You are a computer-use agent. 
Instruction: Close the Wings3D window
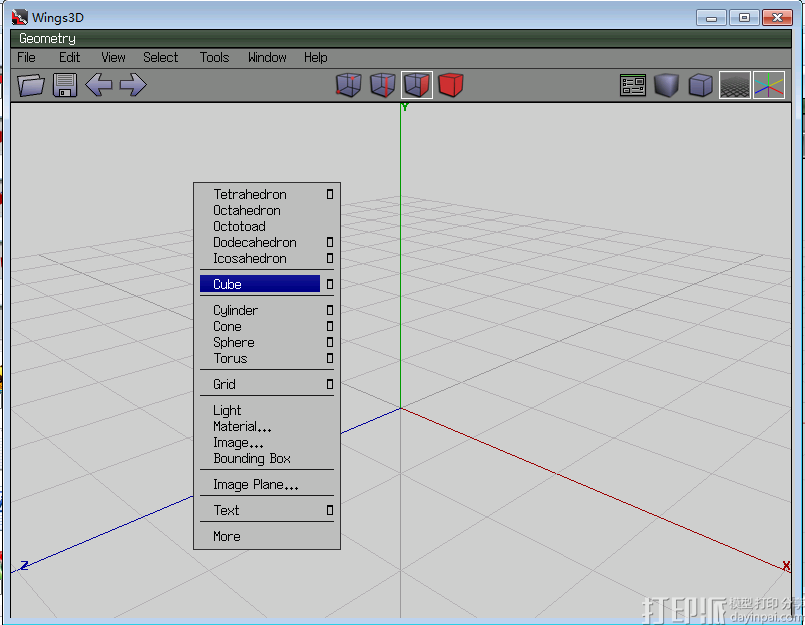click(777, 17)
